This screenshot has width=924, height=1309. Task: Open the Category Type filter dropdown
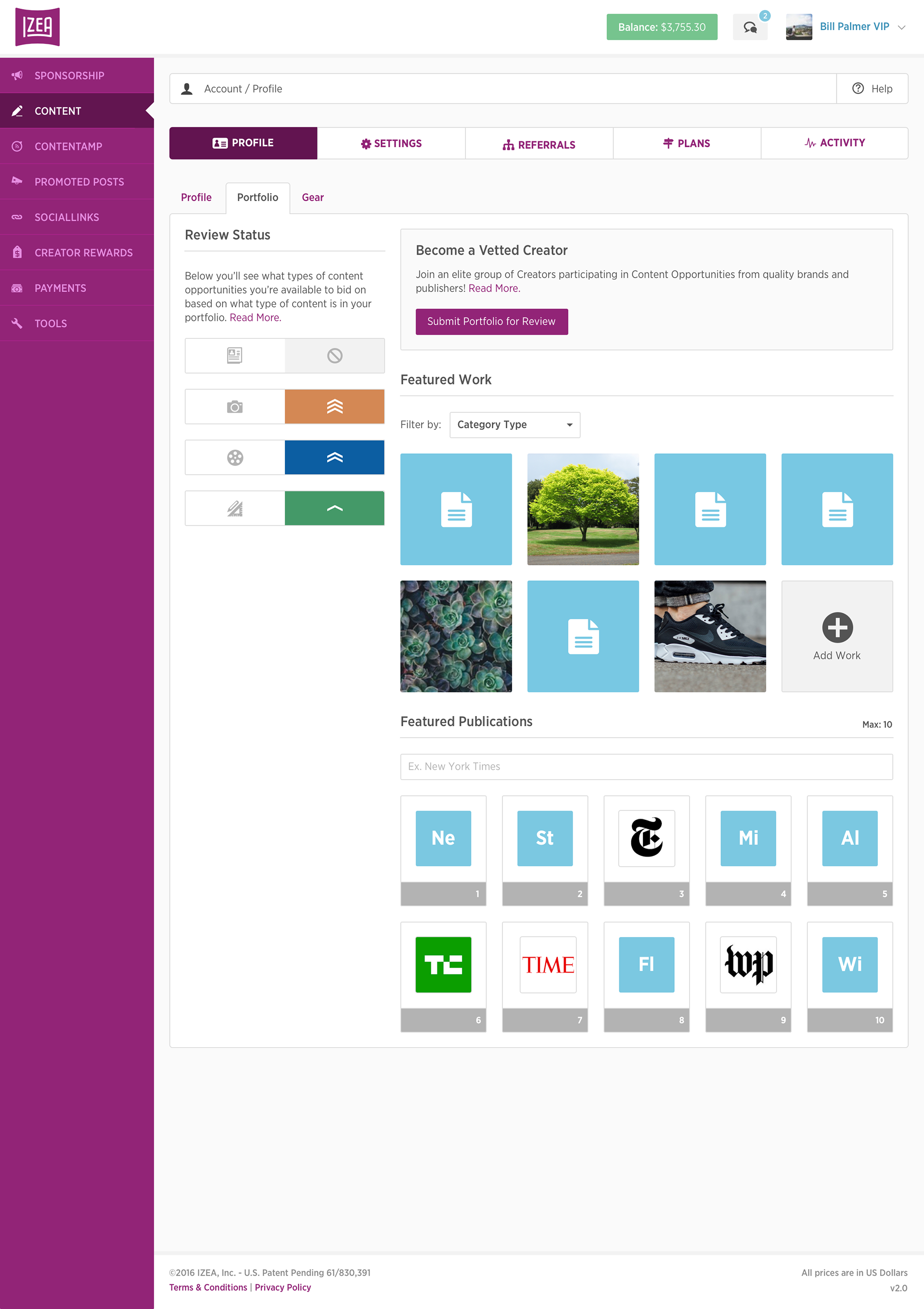click(x=515, y=425)
